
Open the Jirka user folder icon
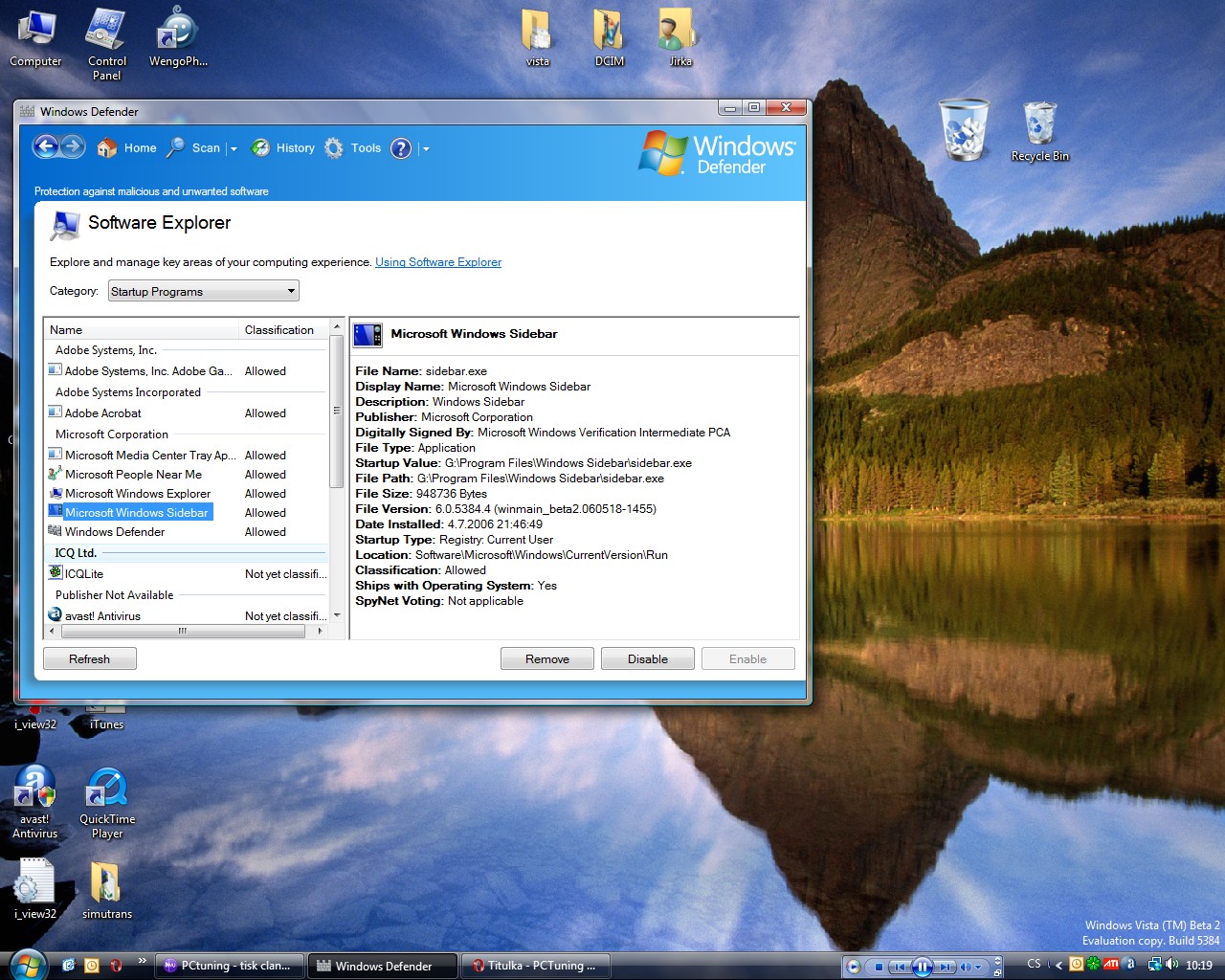click(x=679, y=38)
